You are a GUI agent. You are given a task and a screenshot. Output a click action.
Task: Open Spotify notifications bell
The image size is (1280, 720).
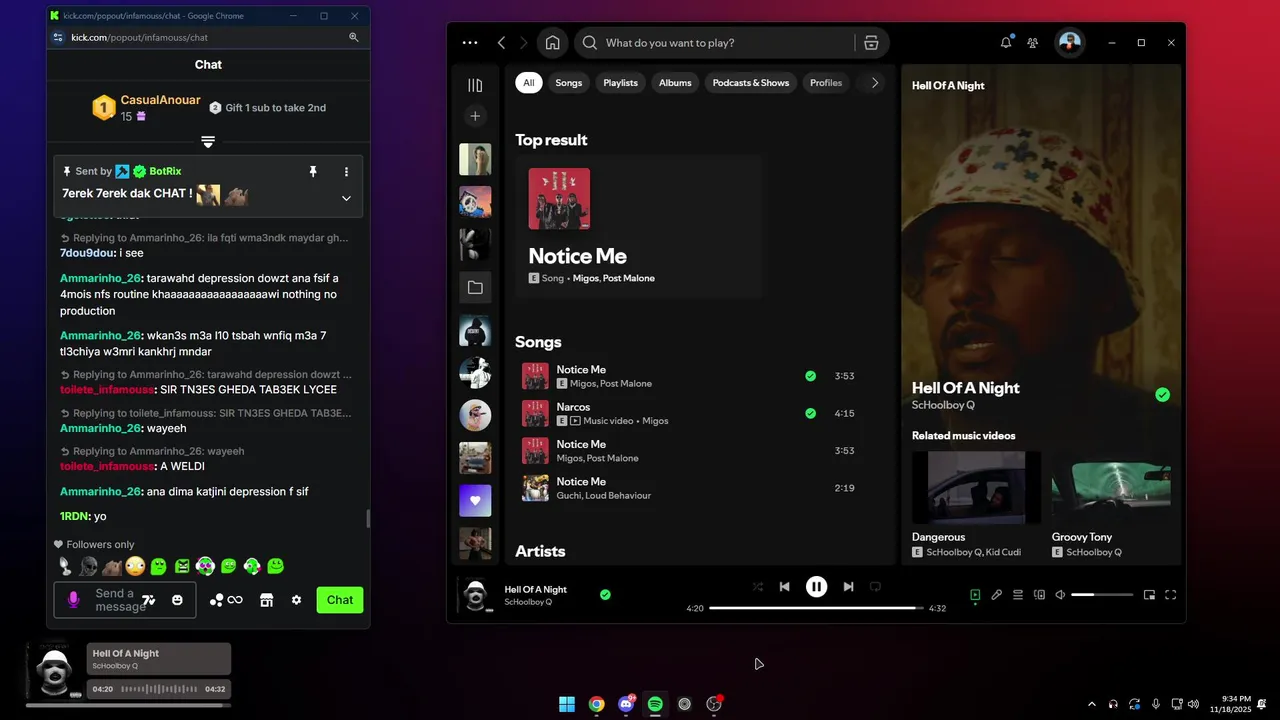(1006, 43)
